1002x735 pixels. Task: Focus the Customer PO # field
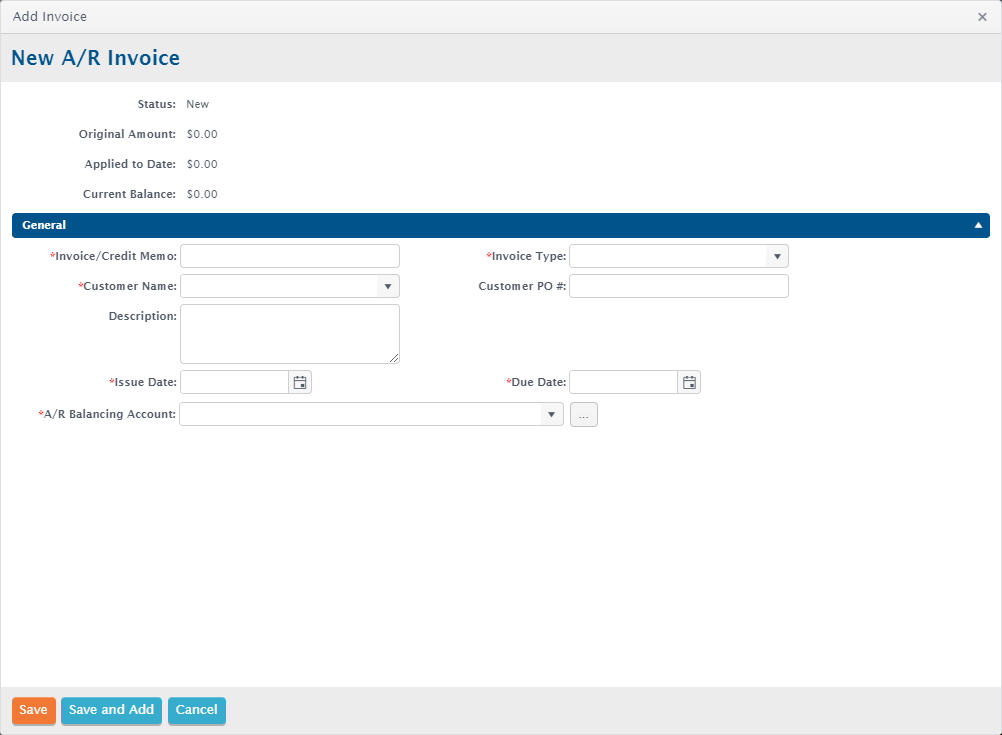point(679,286)
